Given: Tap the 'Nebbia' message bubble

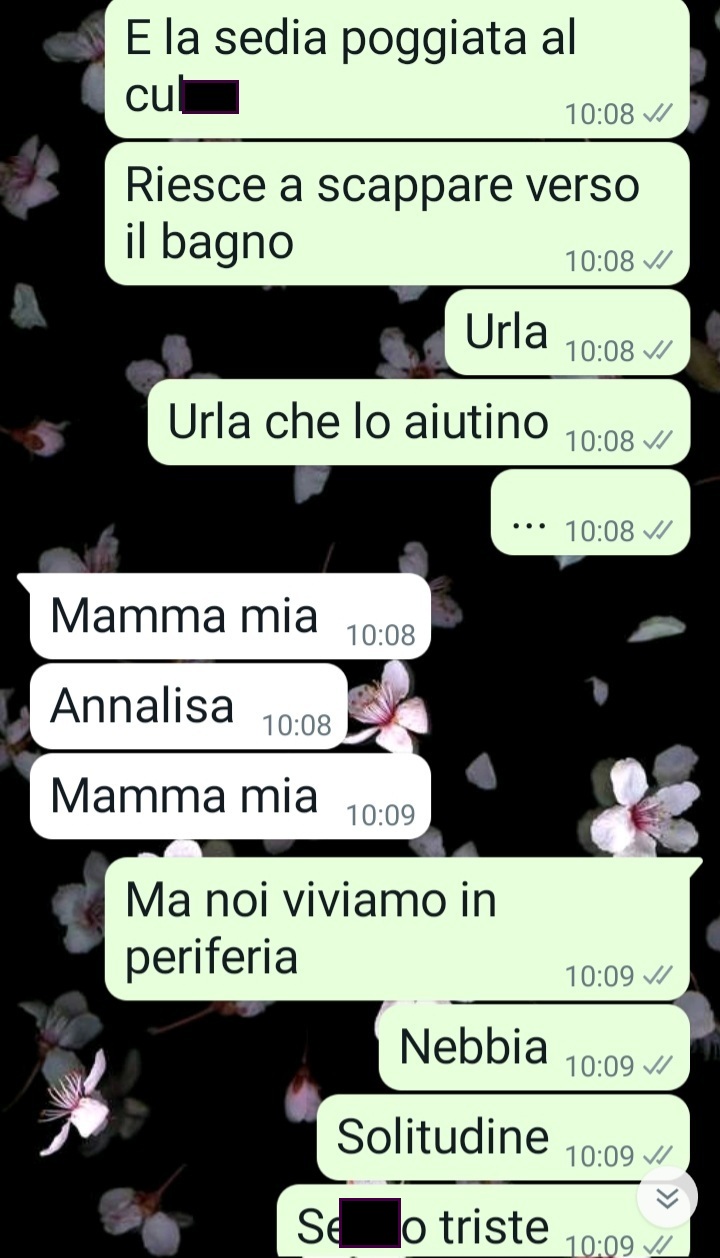Looking at the screenshot, I should coord(534,1048).
